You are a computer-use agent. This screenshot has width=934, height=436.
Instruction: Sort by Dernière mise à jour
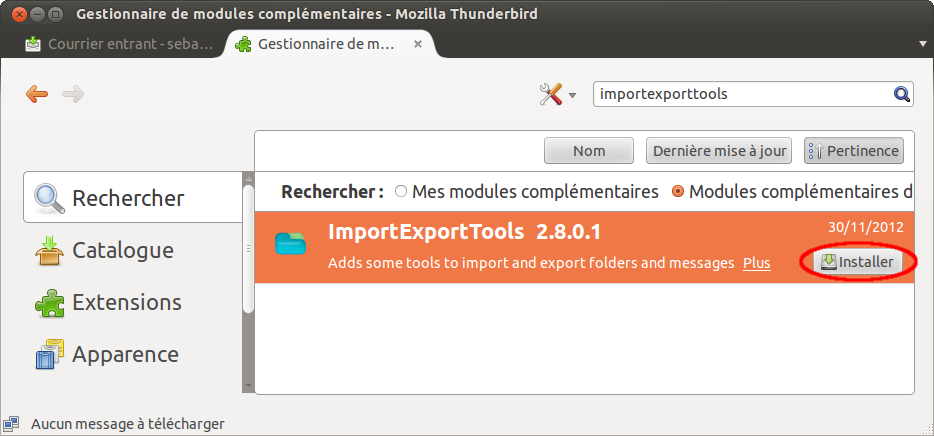click(719, 151)
